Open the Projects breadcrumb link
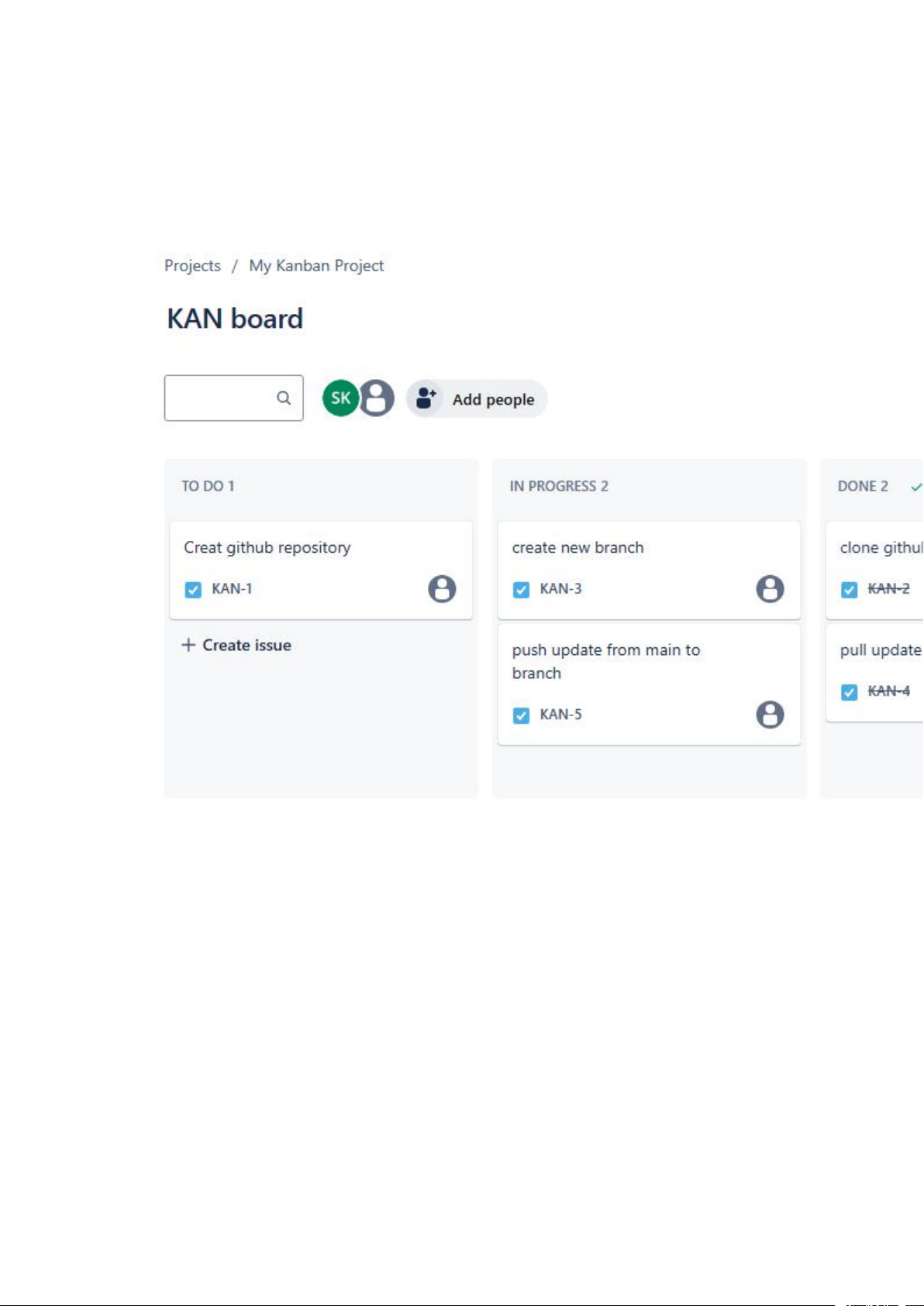The width and height of the screenshot is (924, 1306). [x=192, y=266]
